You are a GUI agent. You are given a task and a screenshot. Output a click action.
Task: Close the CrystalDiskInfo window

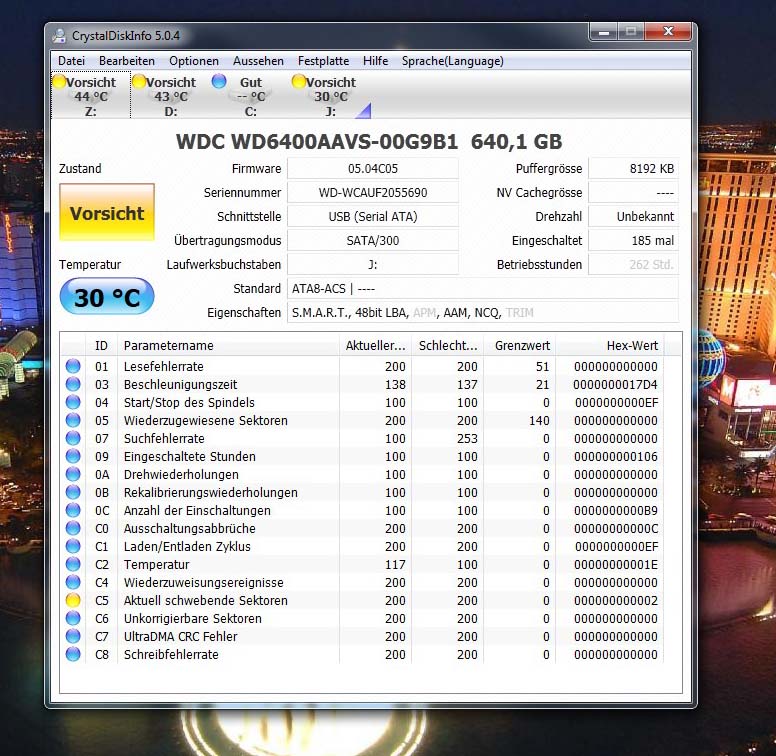point(668,32)
